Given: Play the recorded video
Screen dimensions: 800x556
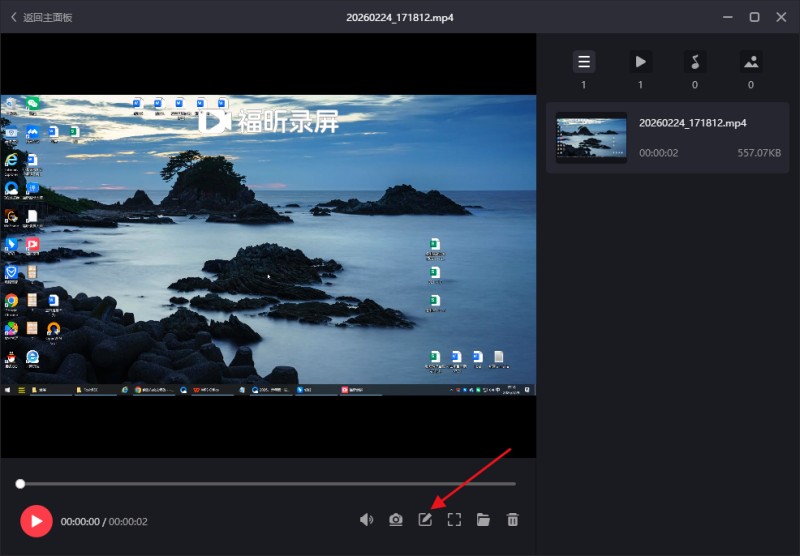Looking at the screenshot, I should pyautogui.click(x=36, y=520).
